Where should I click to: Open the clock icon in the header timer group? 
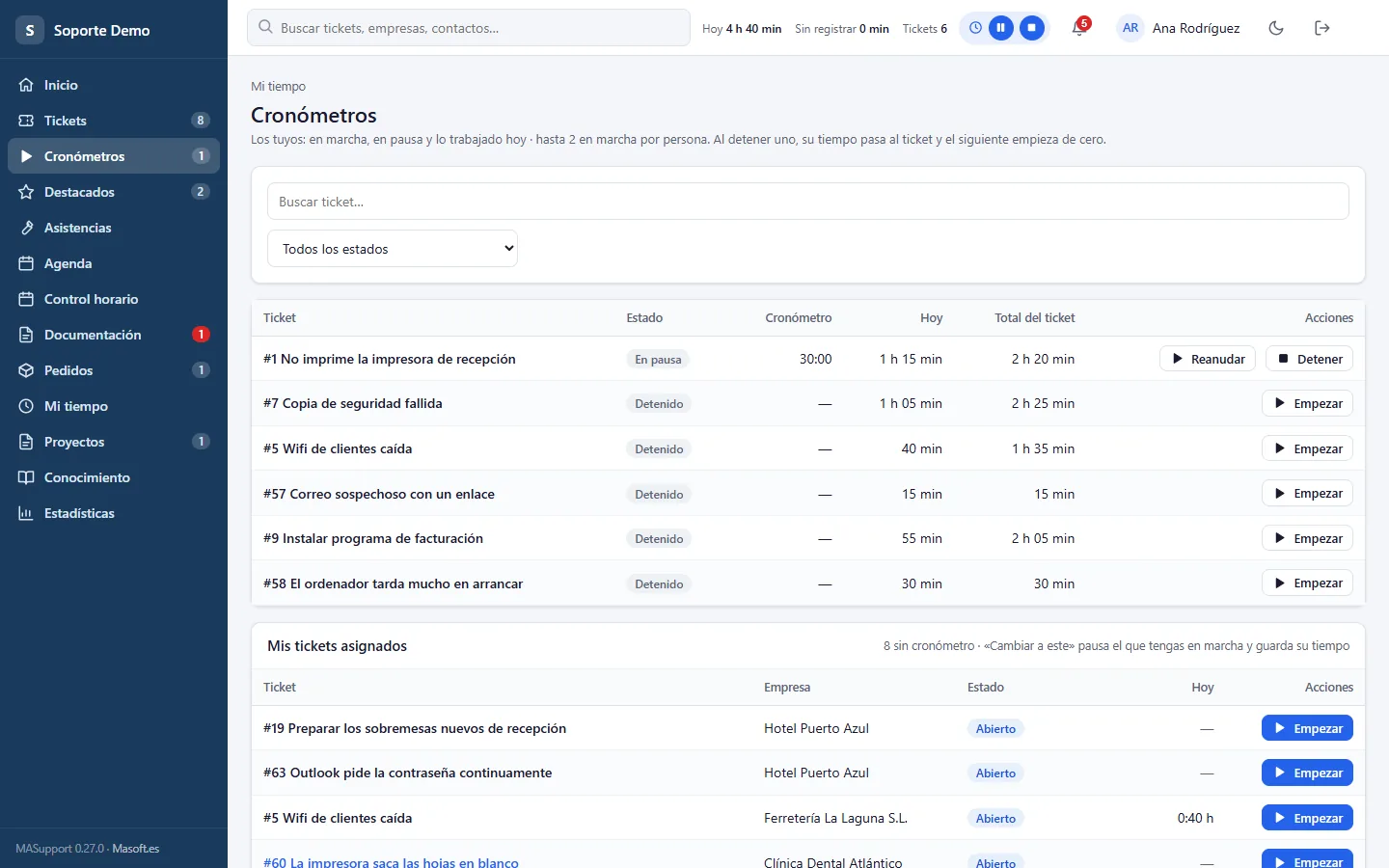coord(975,28)
